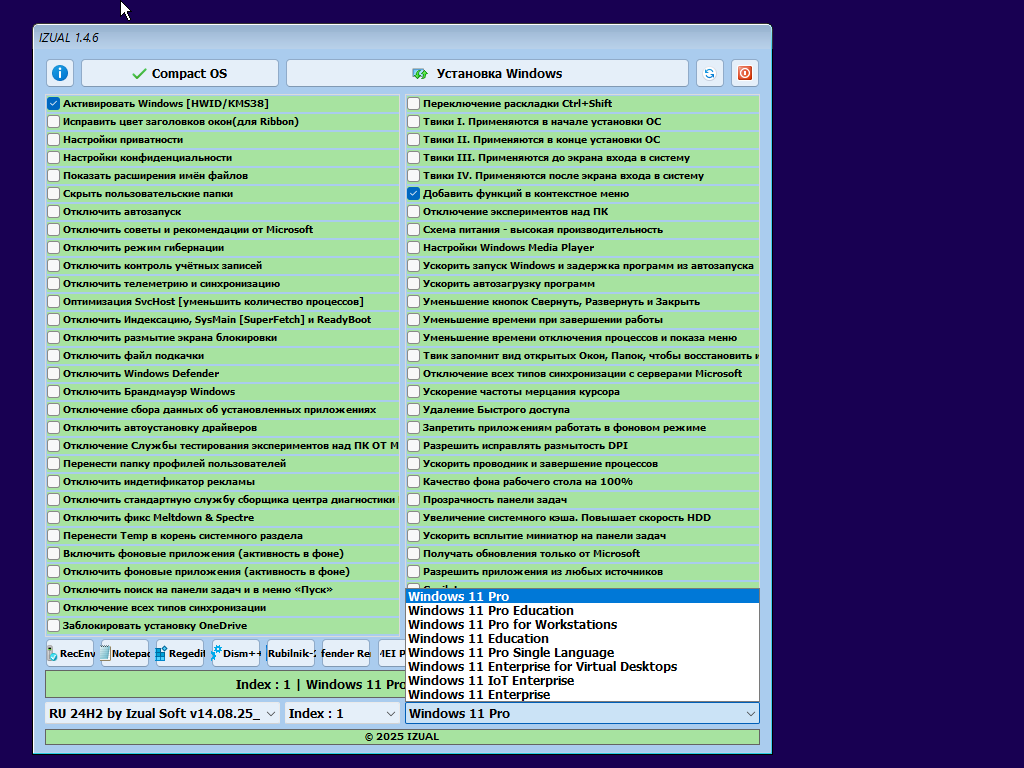
Task: Open Notepad from the tool row
Action: coord(125,653)
